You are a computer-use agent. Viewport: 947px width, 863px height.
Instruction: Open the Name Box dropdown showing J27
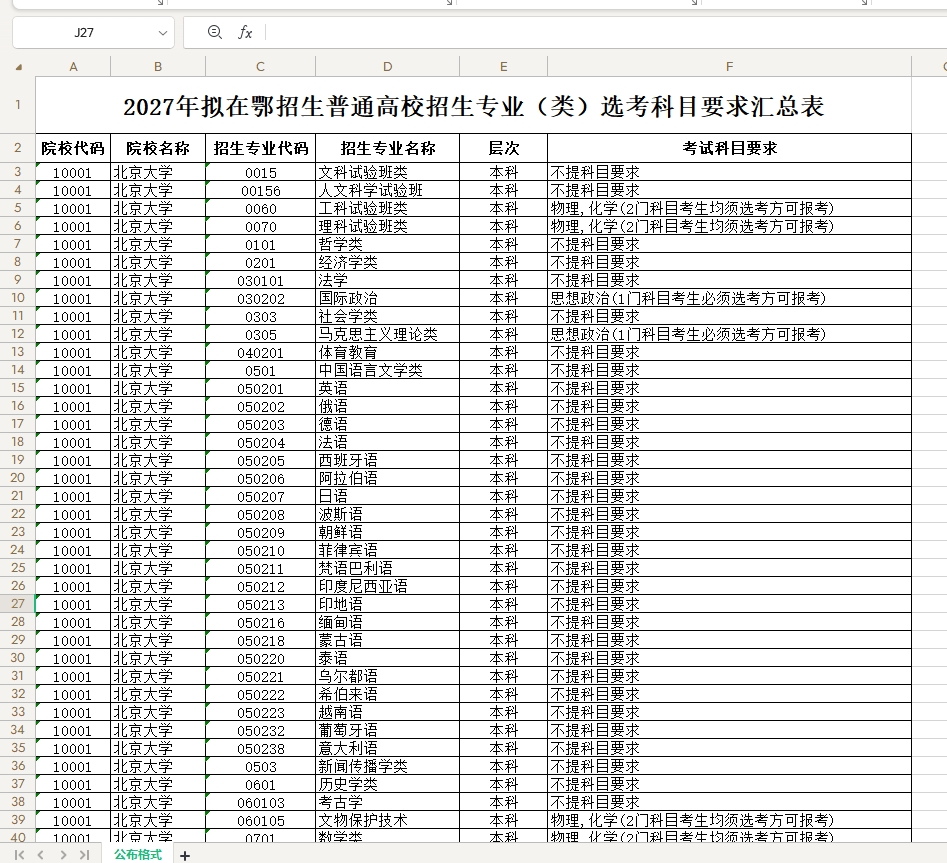click(163, 32)
